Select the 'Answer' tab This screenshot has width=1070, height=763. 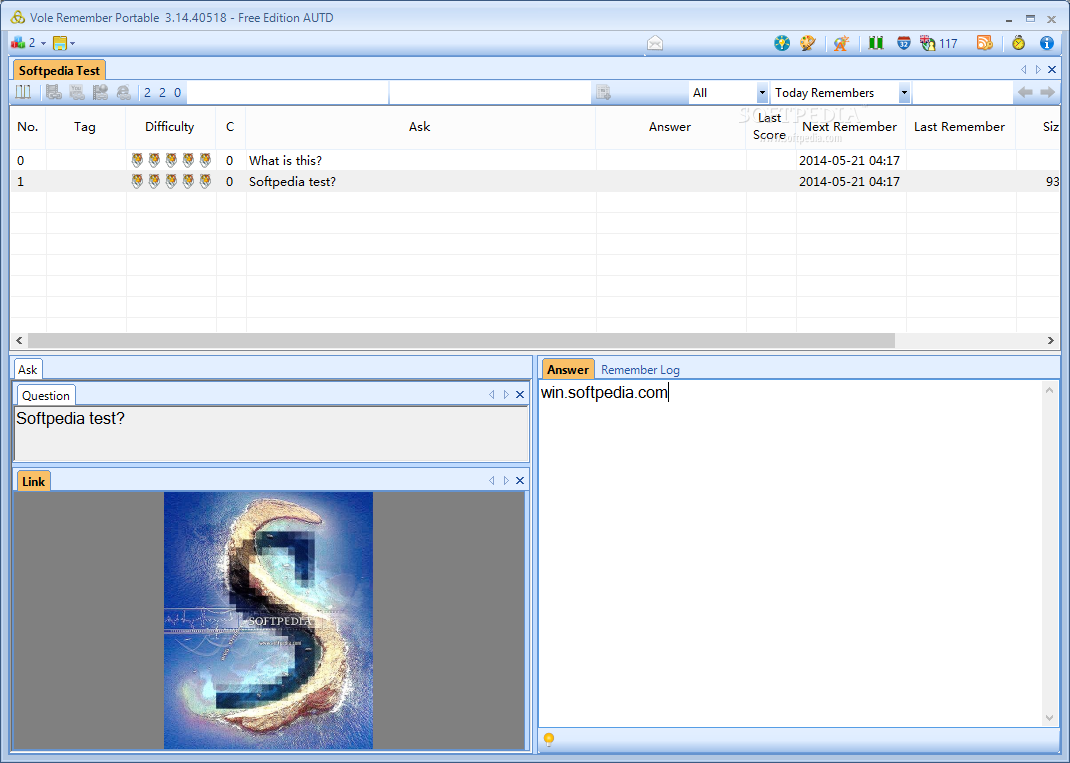(x=568, y=369)
